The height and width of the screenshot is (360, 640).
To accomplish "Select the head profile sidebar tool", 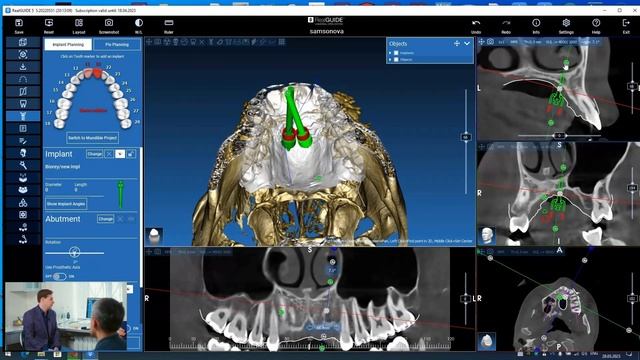I will pos(23,153).
